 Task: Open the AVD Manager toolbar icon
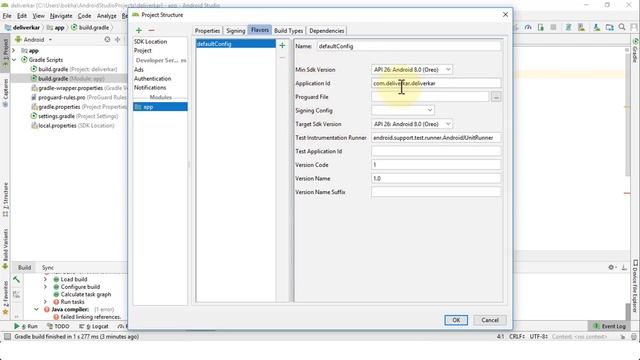pos(581,27)
